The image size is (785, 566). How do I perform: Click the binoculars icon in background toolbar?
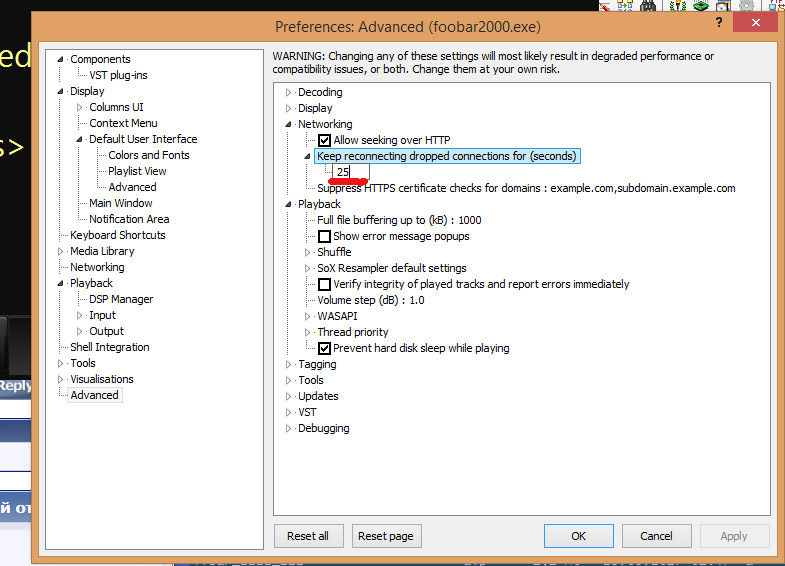point(648,6)
